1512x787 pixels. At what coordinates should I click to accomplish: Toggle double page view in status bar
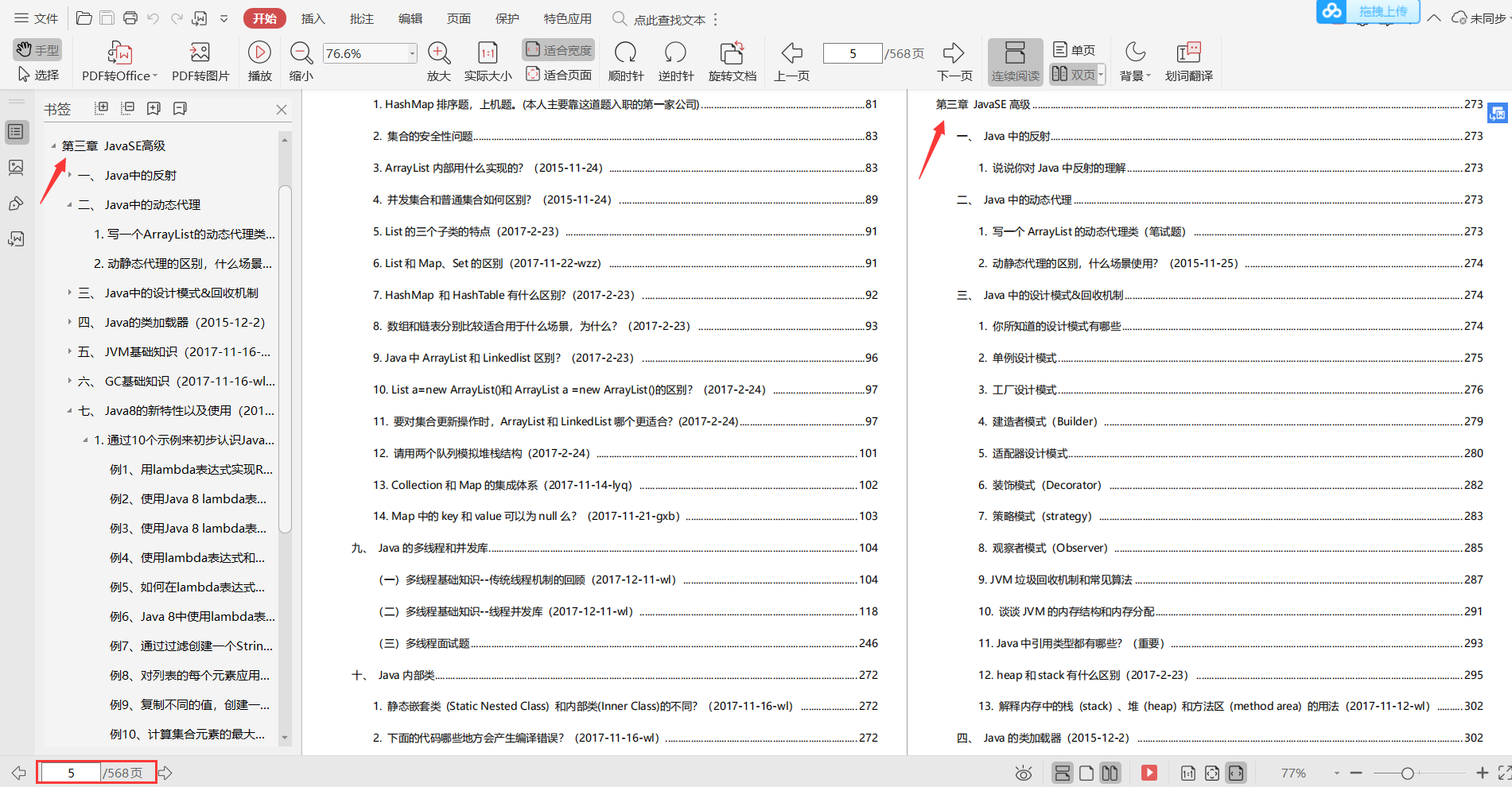click(1110, 773)
